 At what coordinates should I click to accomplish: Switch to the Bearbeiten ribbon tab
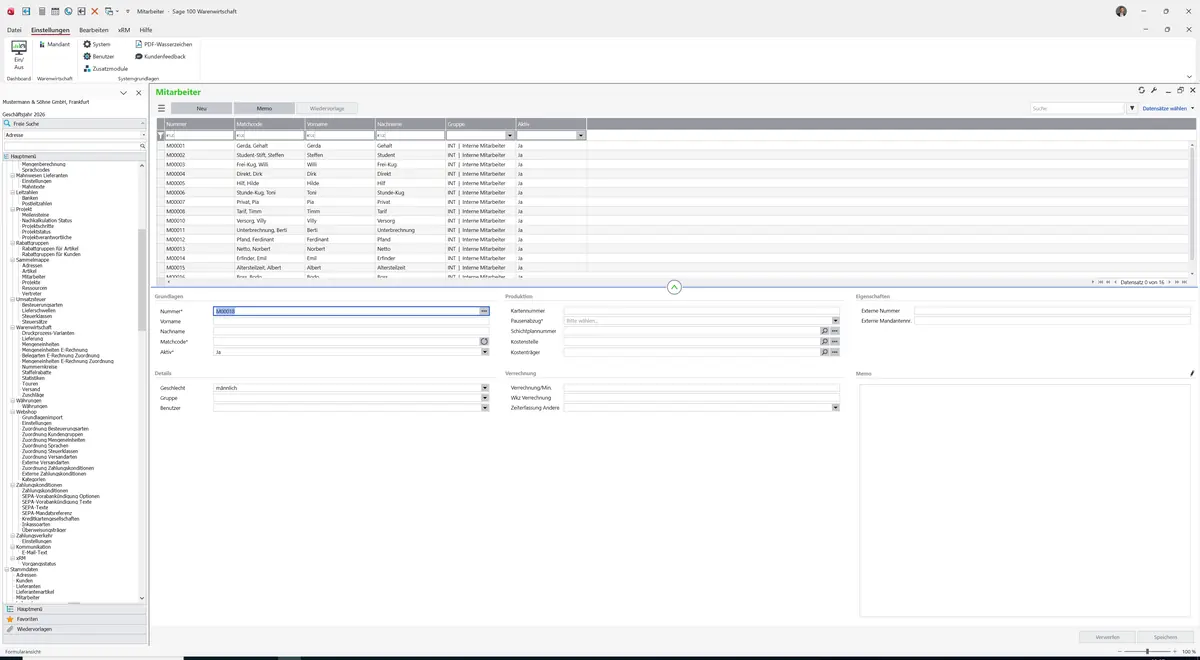93,30
